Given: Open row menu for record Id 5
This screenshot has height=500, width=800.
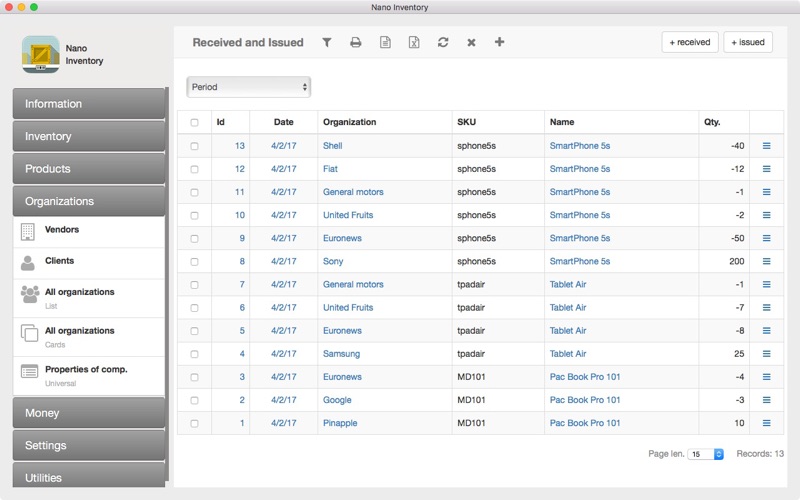Looking at the screenshot, I should pyautogui.click(x=766, y=331).
